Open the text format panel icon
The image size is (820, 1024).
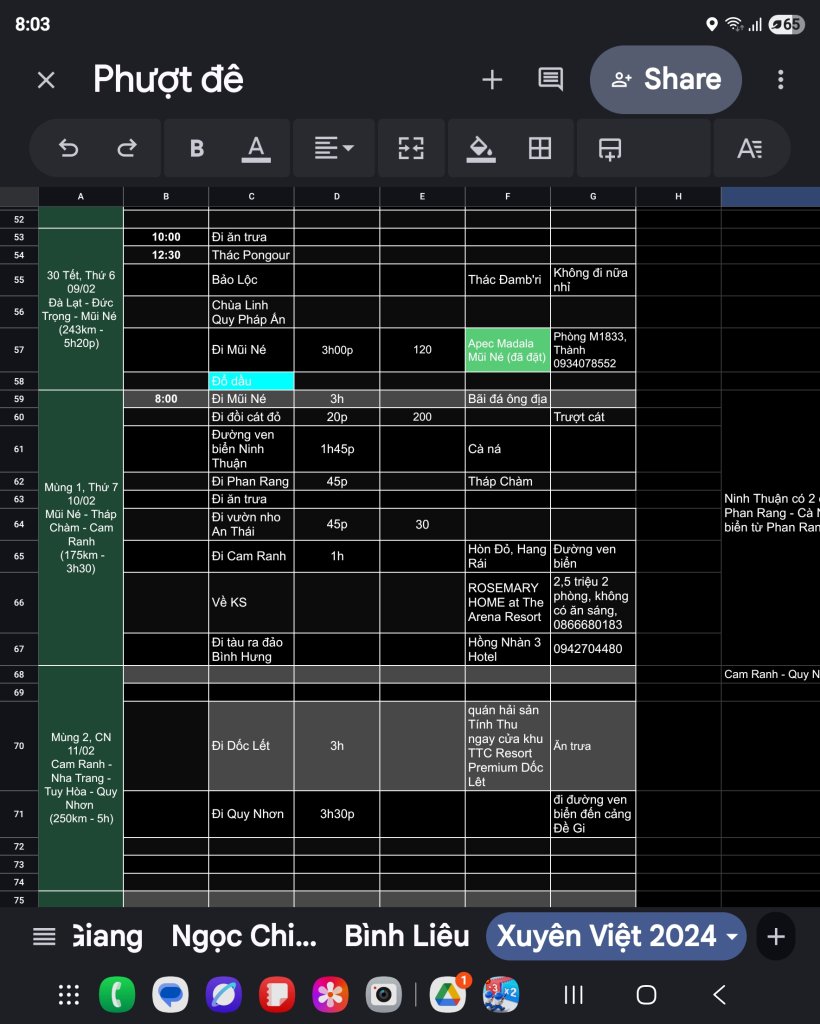[750, 148]
